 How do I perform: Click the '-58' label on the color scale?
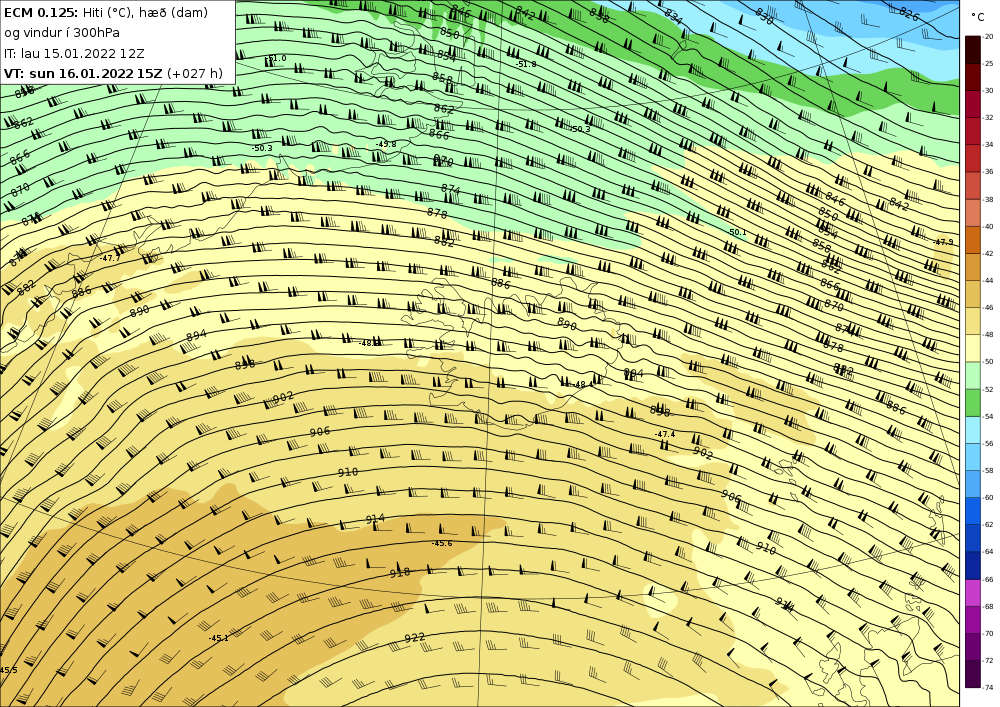click(x=989, y=470)
